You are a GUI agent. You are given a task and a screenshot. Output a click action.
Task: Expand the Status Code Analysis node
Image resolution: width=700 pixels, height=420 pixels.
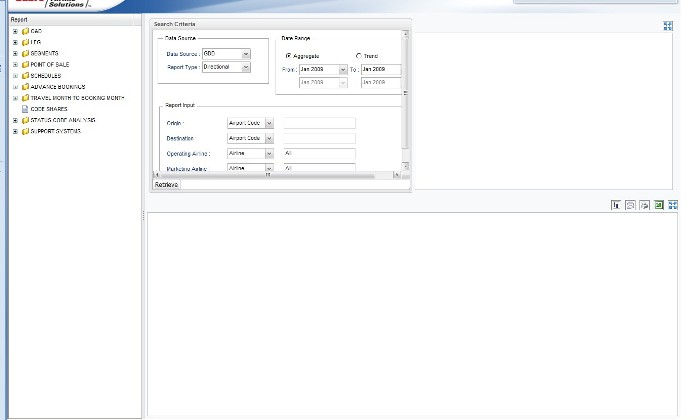[15, 120]
